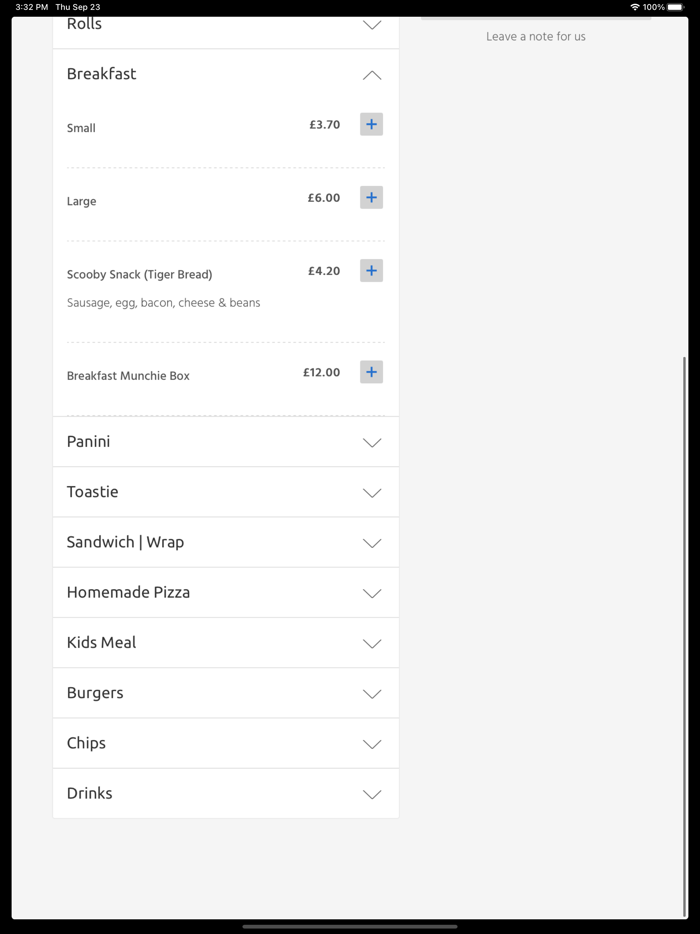Image resolution: width=700 pixels, height=934 pixels.
Task: Select the Scooby Snack (Tiger Bread) item name
Action: coord(139,274)
